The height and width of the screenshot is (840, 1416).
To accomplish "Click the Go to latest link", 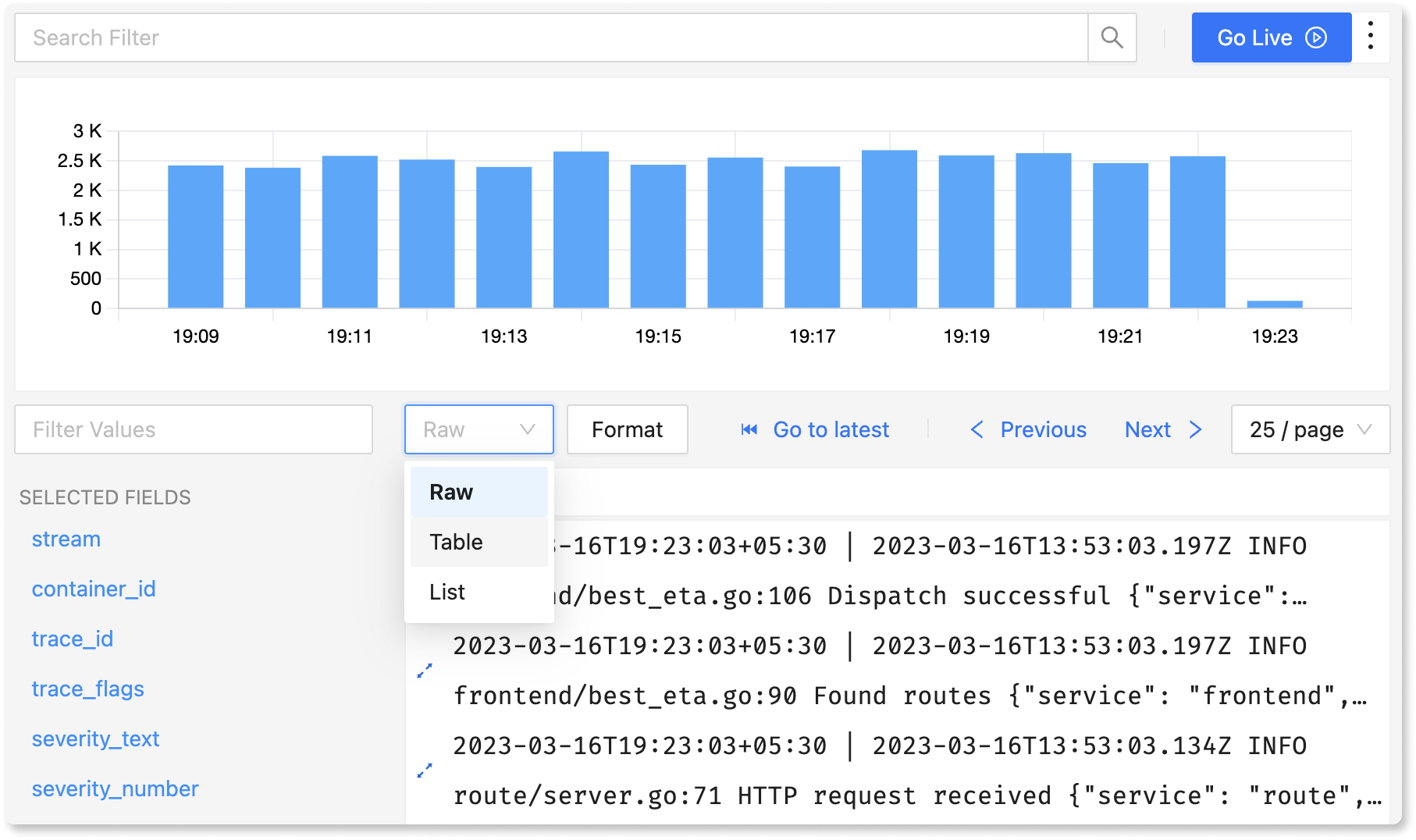I will click(831, 429).
